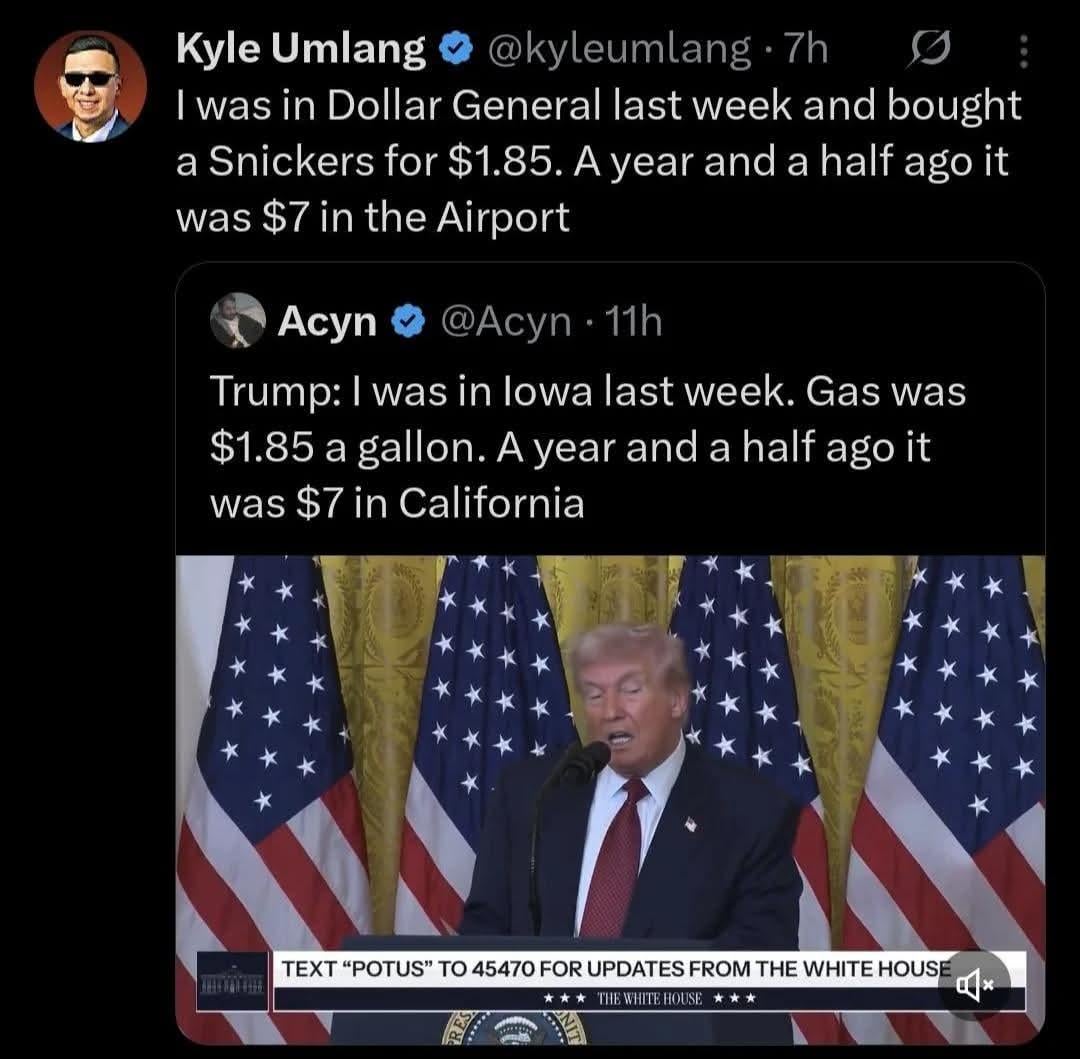
Task: Click the Grok slashed-circle icon
Action: tap(923, 49)
